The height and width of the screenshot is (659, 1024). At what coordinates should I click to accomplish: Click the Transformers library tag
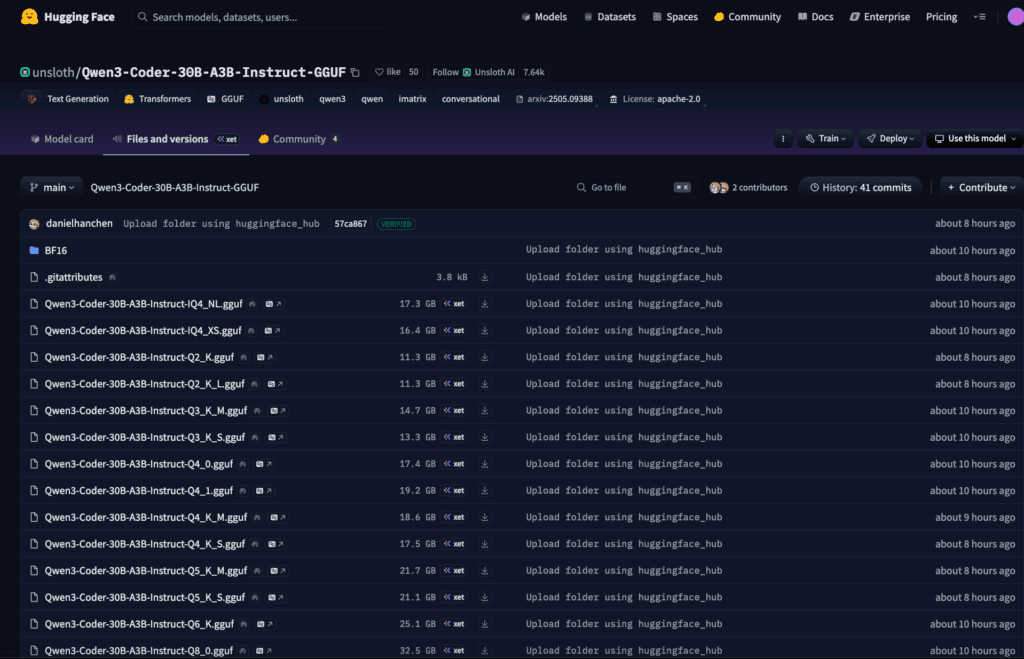coord(158,99)
